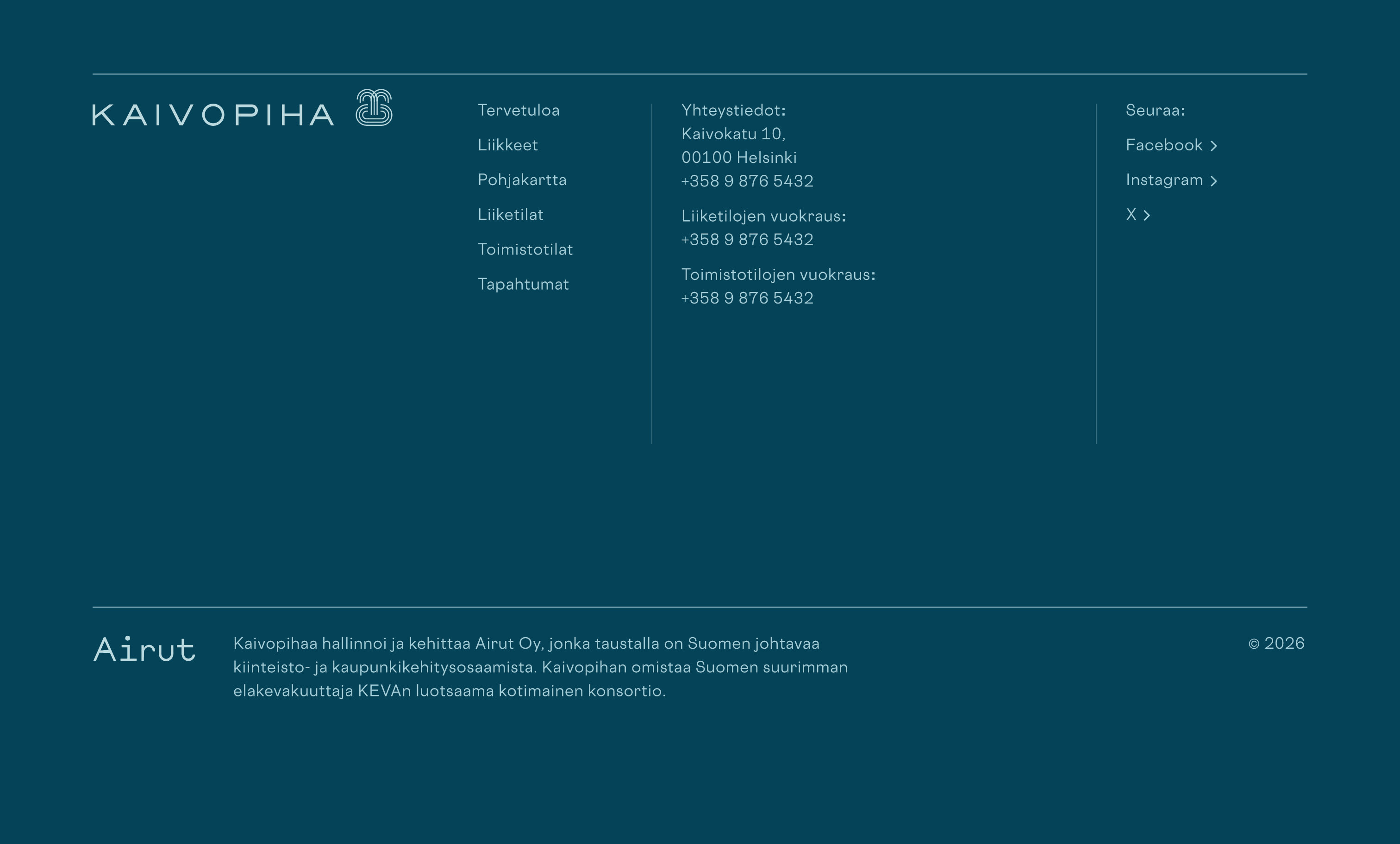
Task: Navigate to Toimistotilat
Action: tap(525, 249)
